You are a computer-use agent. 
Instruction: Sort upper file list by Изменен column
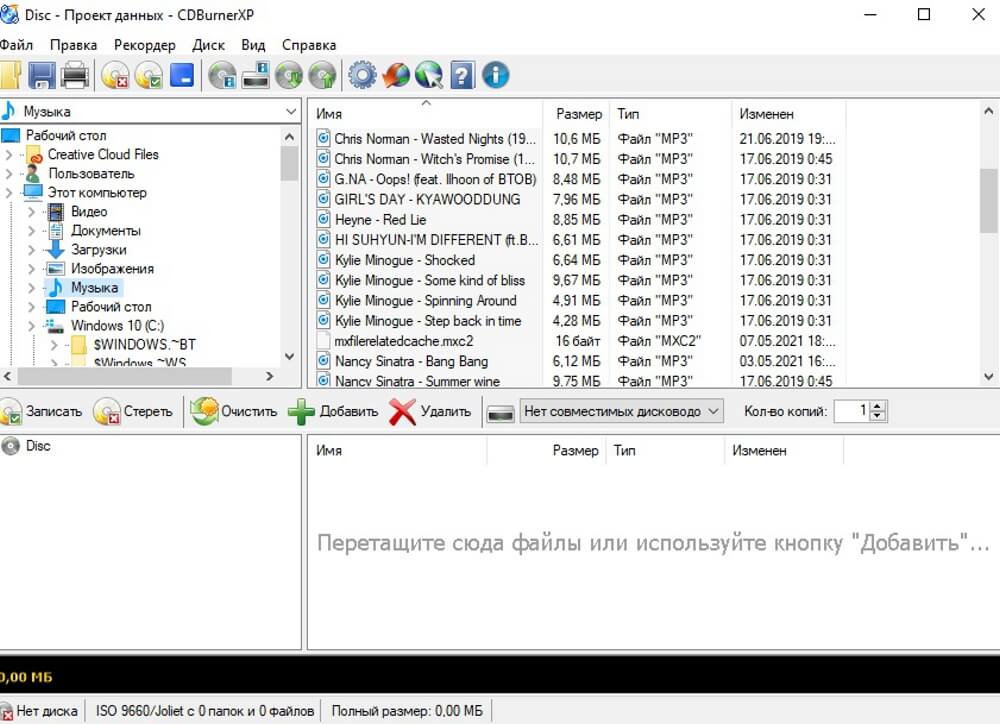[788, 114]
